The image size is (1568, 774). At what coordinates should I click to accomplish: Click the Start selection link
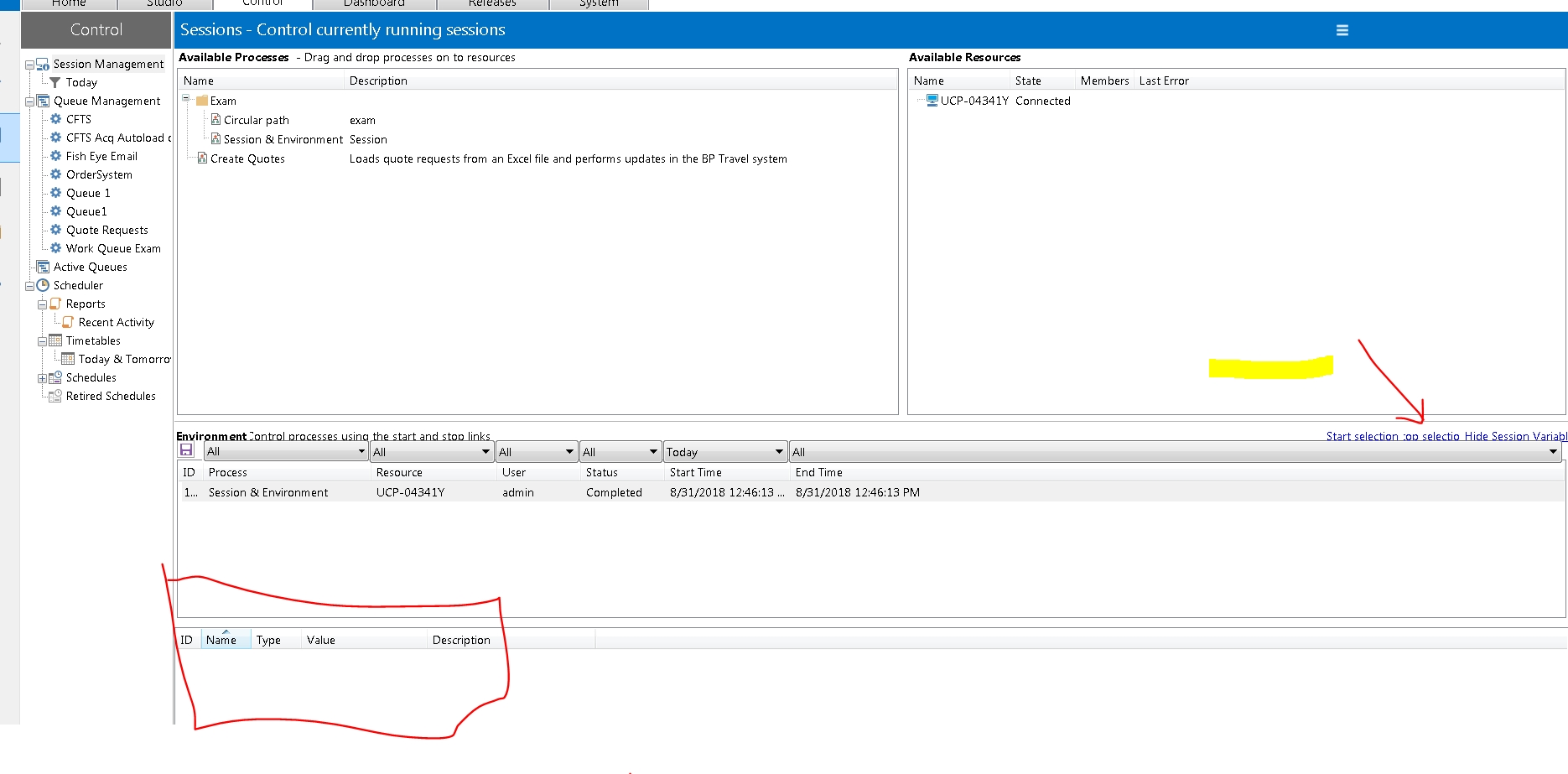click(x=1362, y=436)
